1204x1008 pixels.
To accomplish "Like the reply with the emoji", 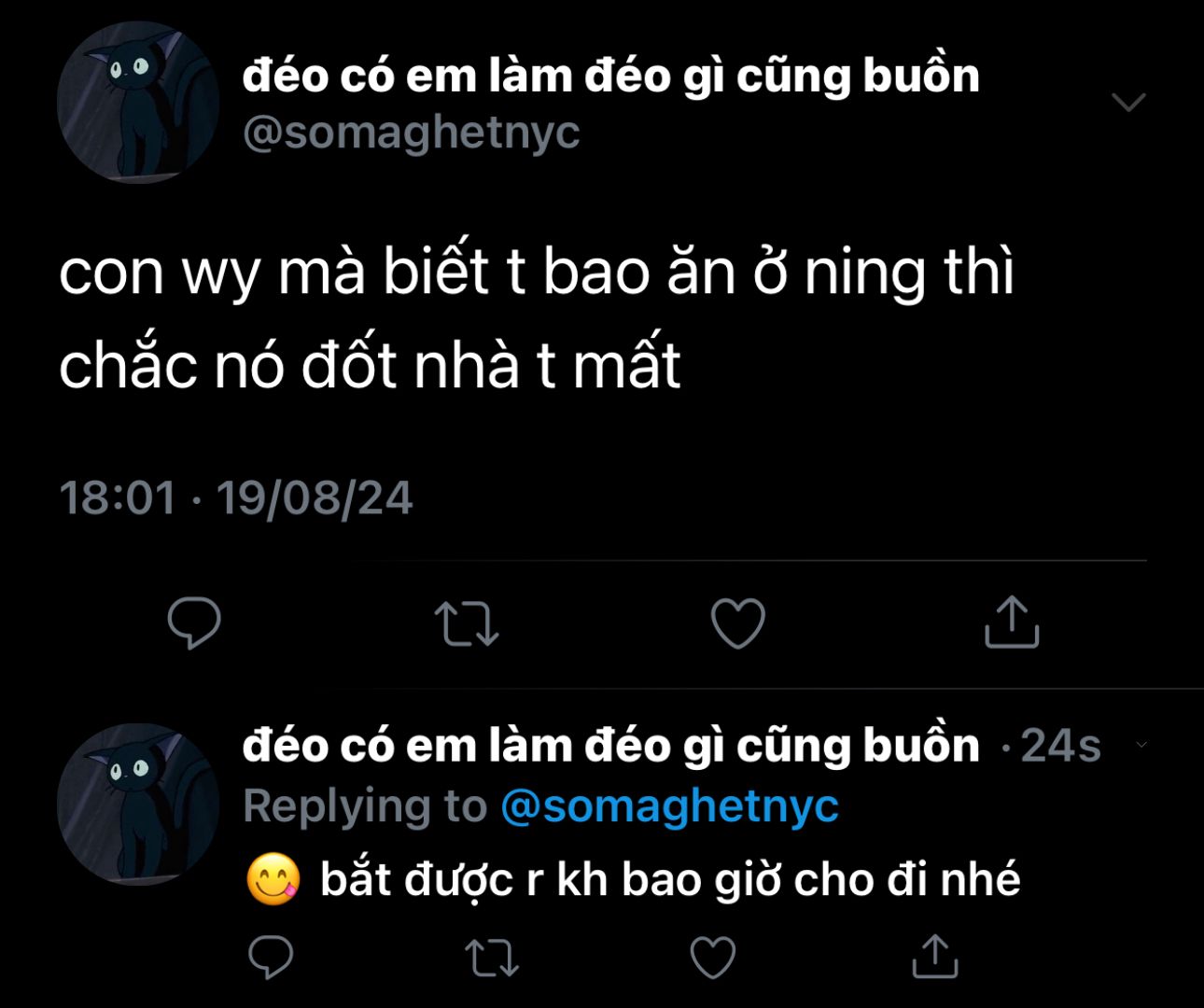I will [712, 958].
